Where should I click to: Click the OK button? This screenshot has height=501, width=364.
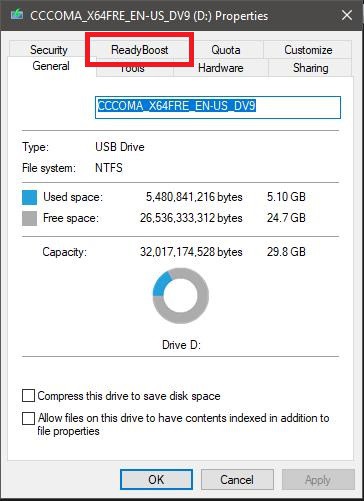tap(156, 480)
